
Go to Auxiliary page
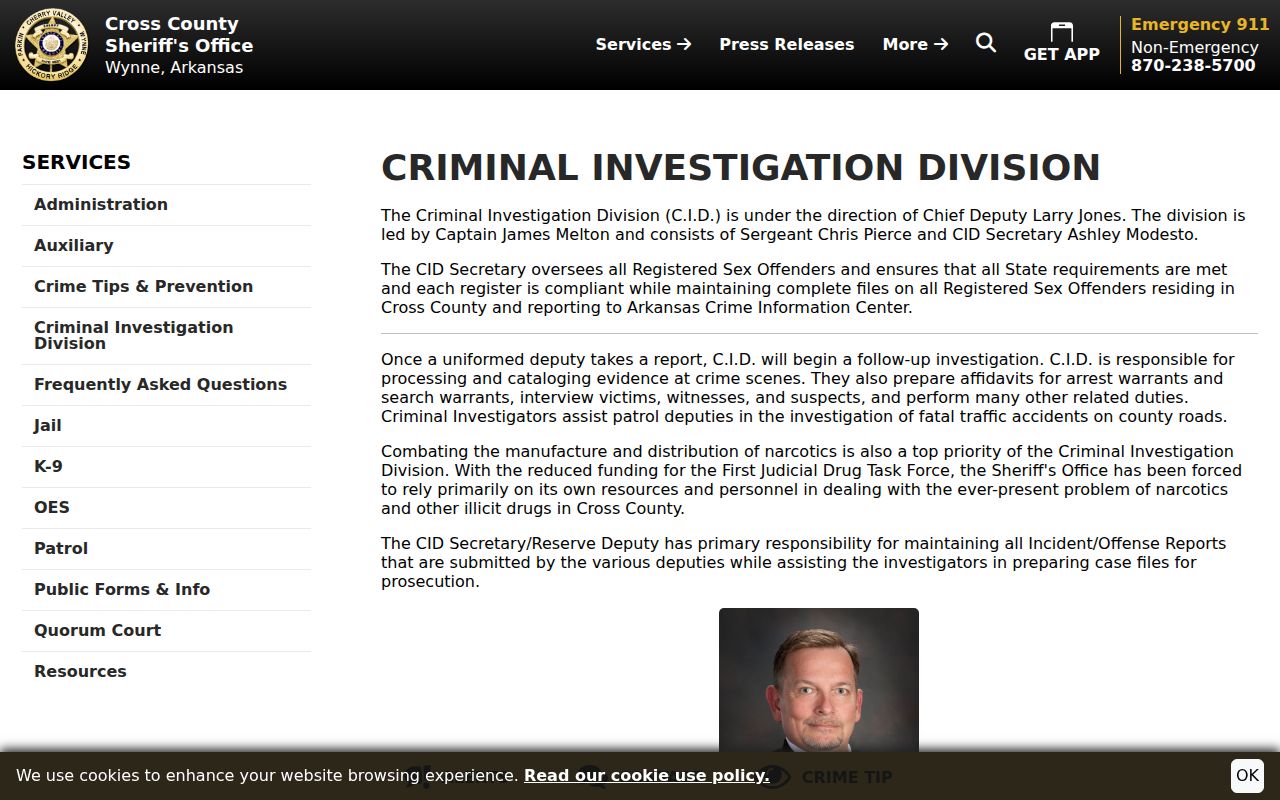point(167,245)
